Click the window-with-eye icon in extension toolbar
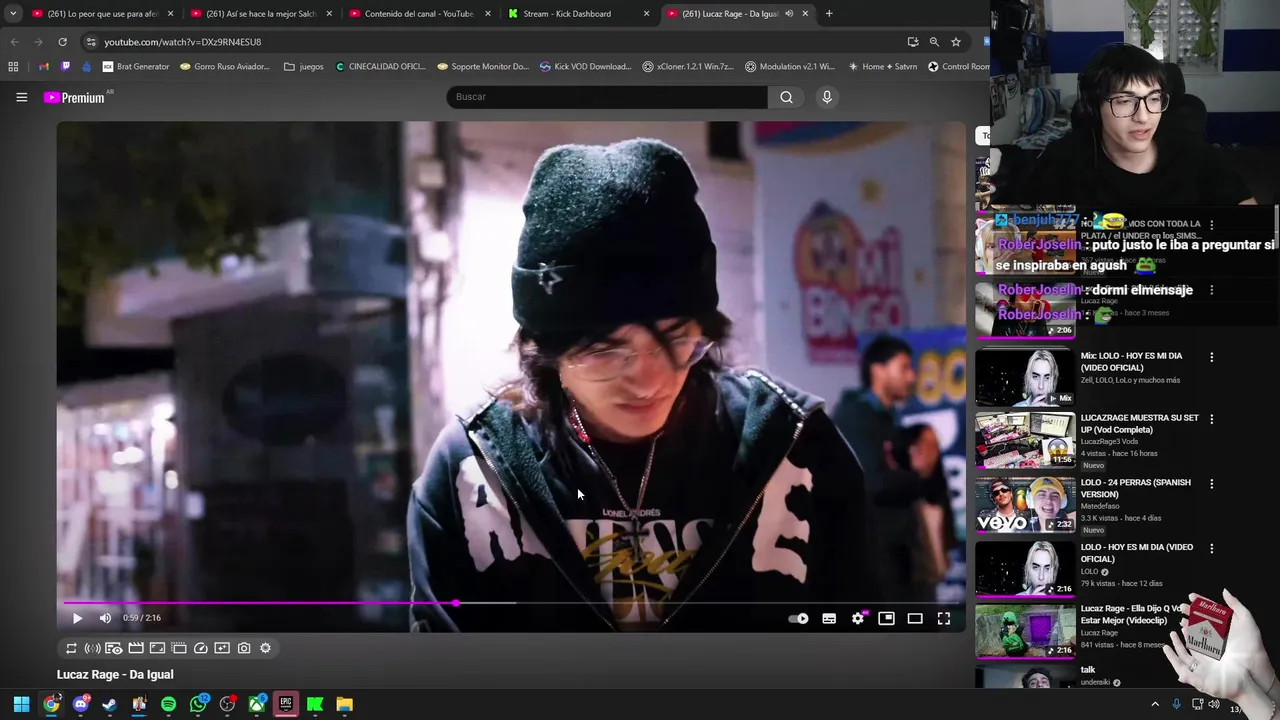The image size is (1280, 720). point(114,648)
